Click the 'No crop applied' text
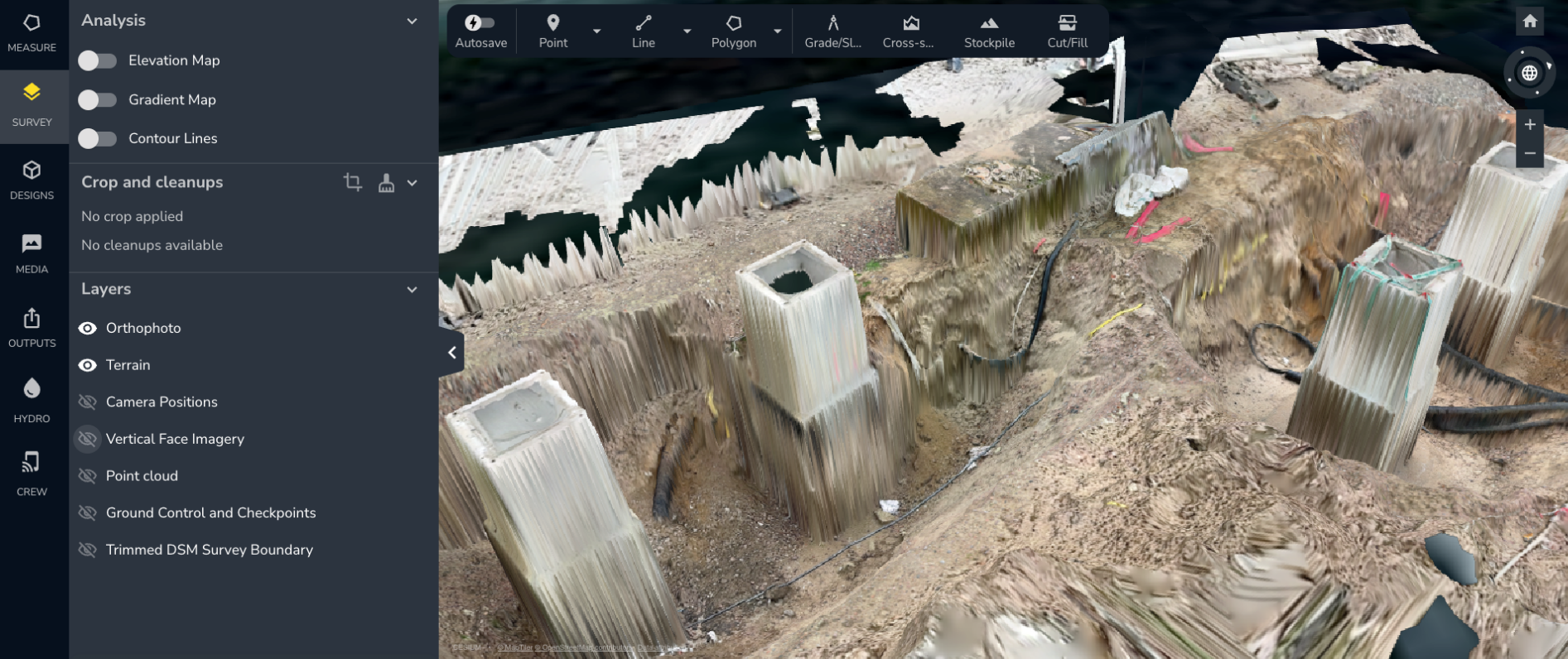Image resolution: width=1568 pixels, height=659 pixels. click(132, 216)
